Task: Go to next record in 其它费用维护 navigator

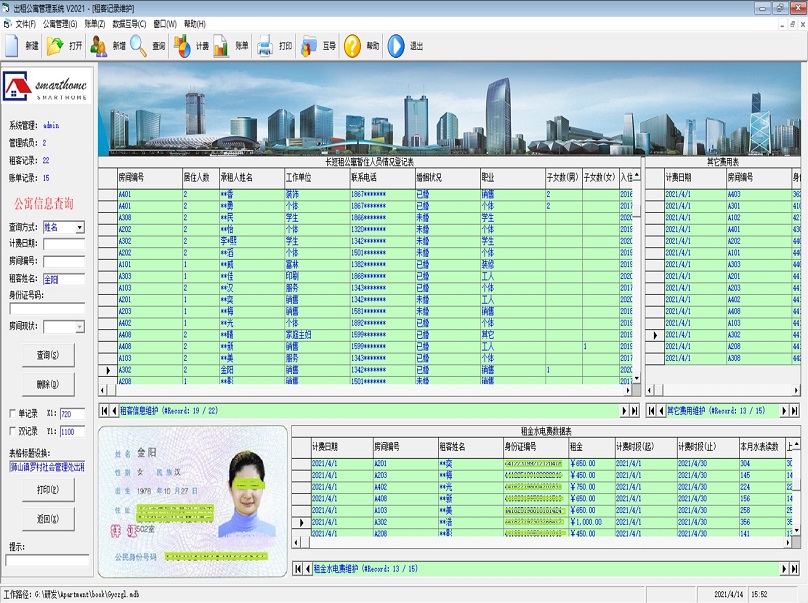Action: pyautogui.click(x=784, y=411)
